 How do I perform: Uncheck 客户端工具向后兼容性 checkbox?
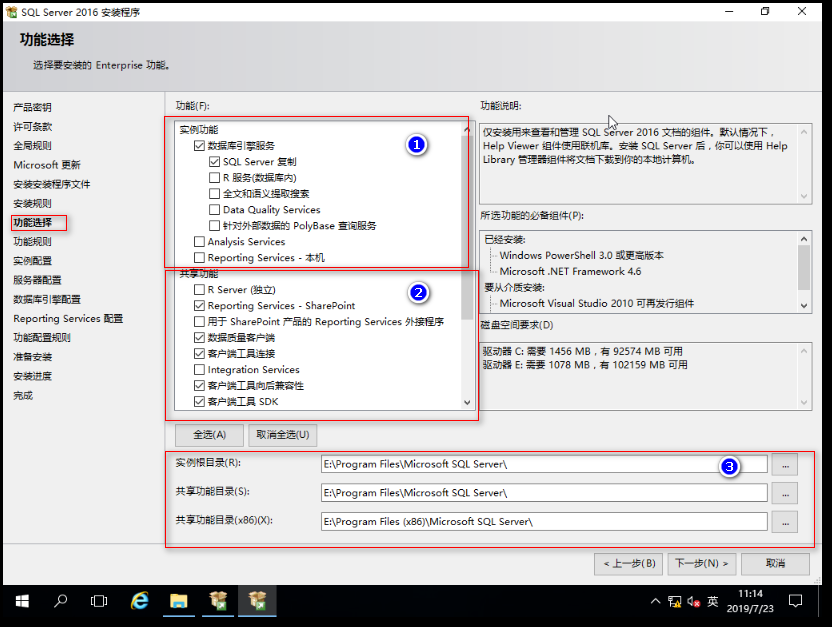(200, 386)
